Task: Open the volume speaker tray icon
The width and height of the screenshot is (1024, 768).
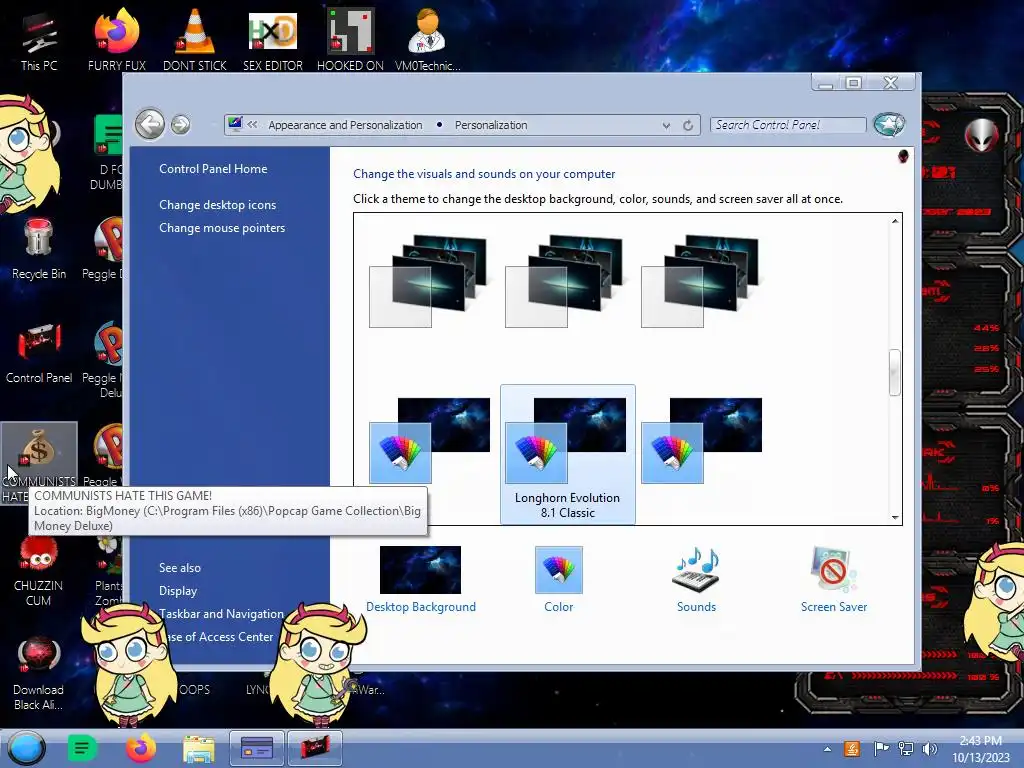Action: 930,749
